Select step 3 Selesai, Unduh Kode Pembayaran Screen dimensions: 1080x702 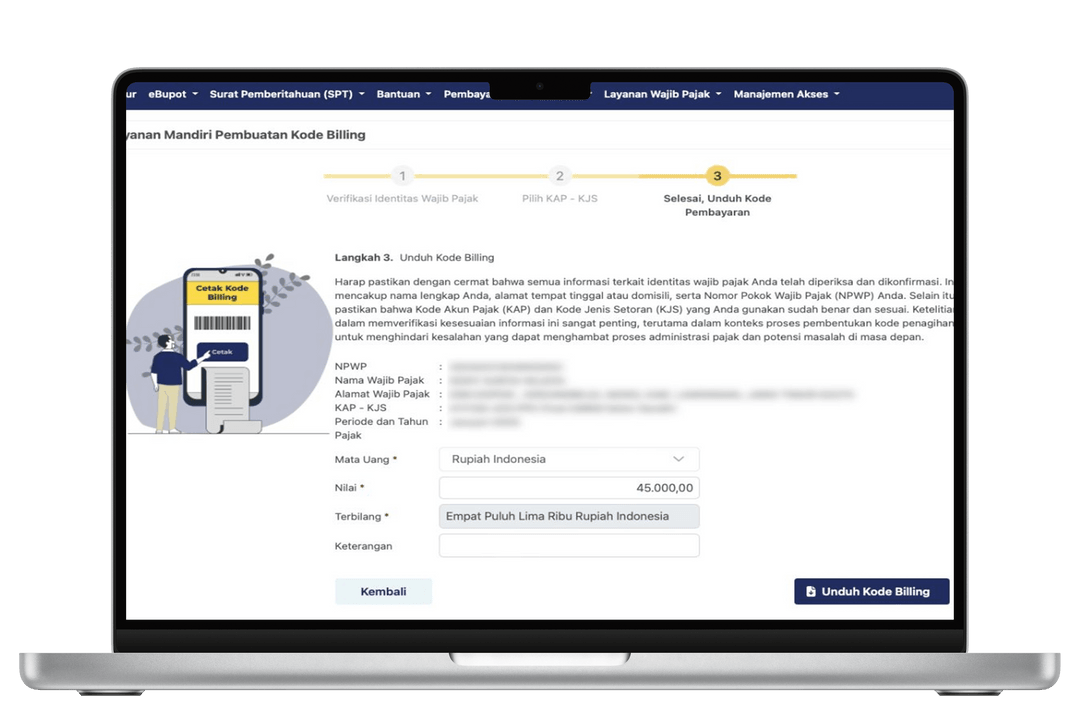(717, 176)
